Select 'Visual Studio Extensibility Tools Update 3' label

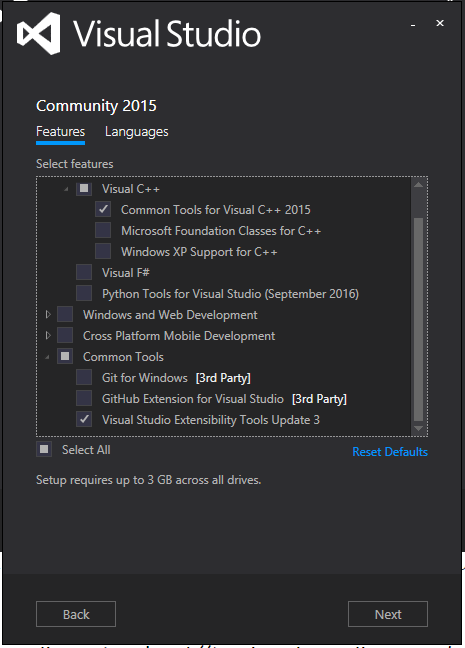pos(211,420)
